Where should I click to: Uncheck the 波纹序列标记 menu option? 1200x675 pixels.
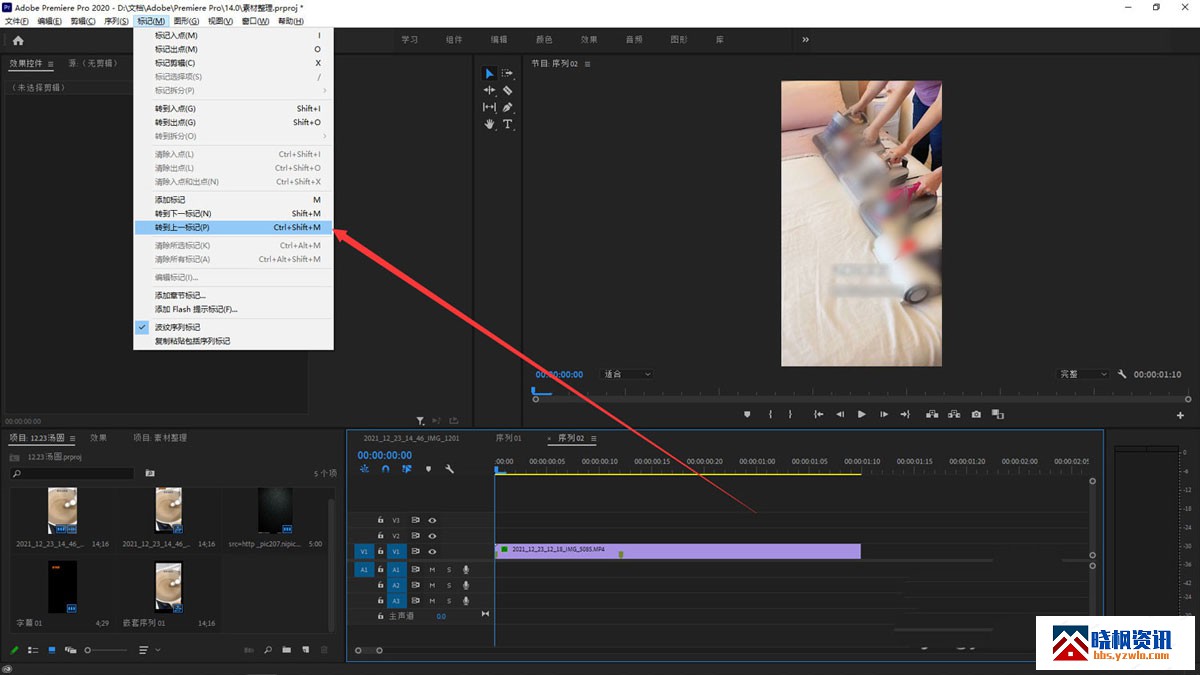[234, 327]
